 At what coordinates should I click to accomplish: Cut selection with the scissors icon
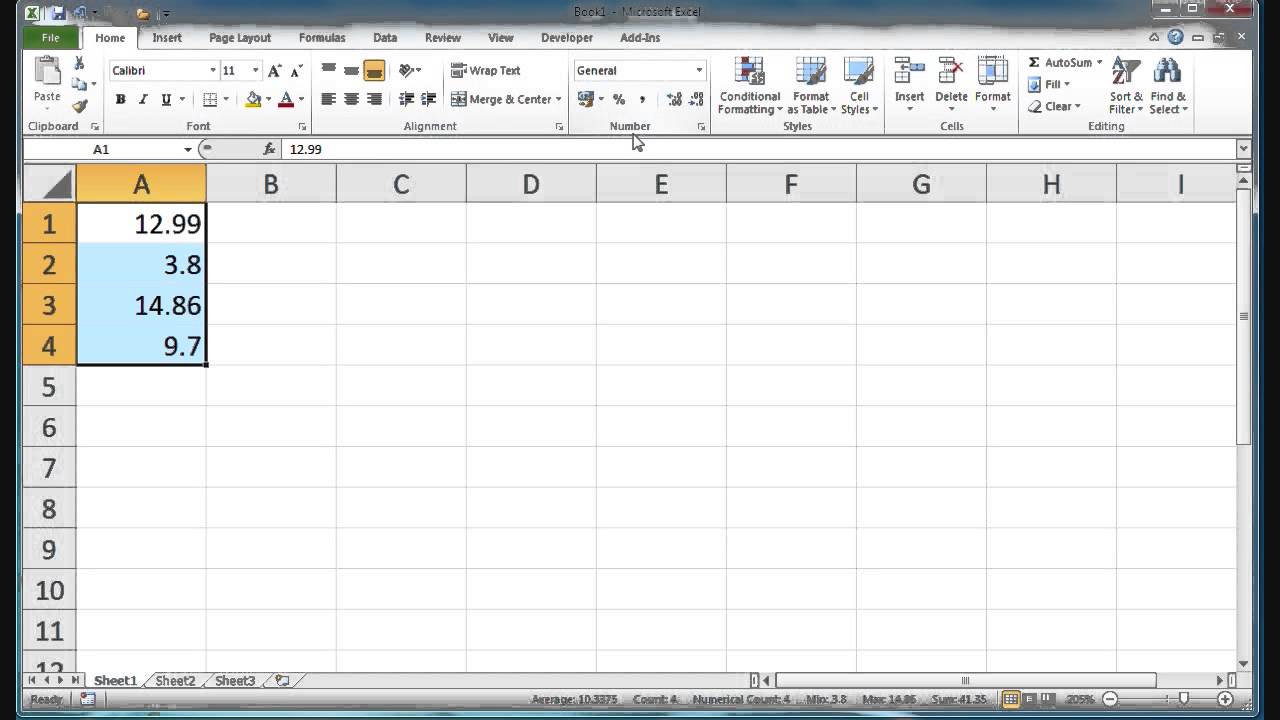[x=80, y=64]
